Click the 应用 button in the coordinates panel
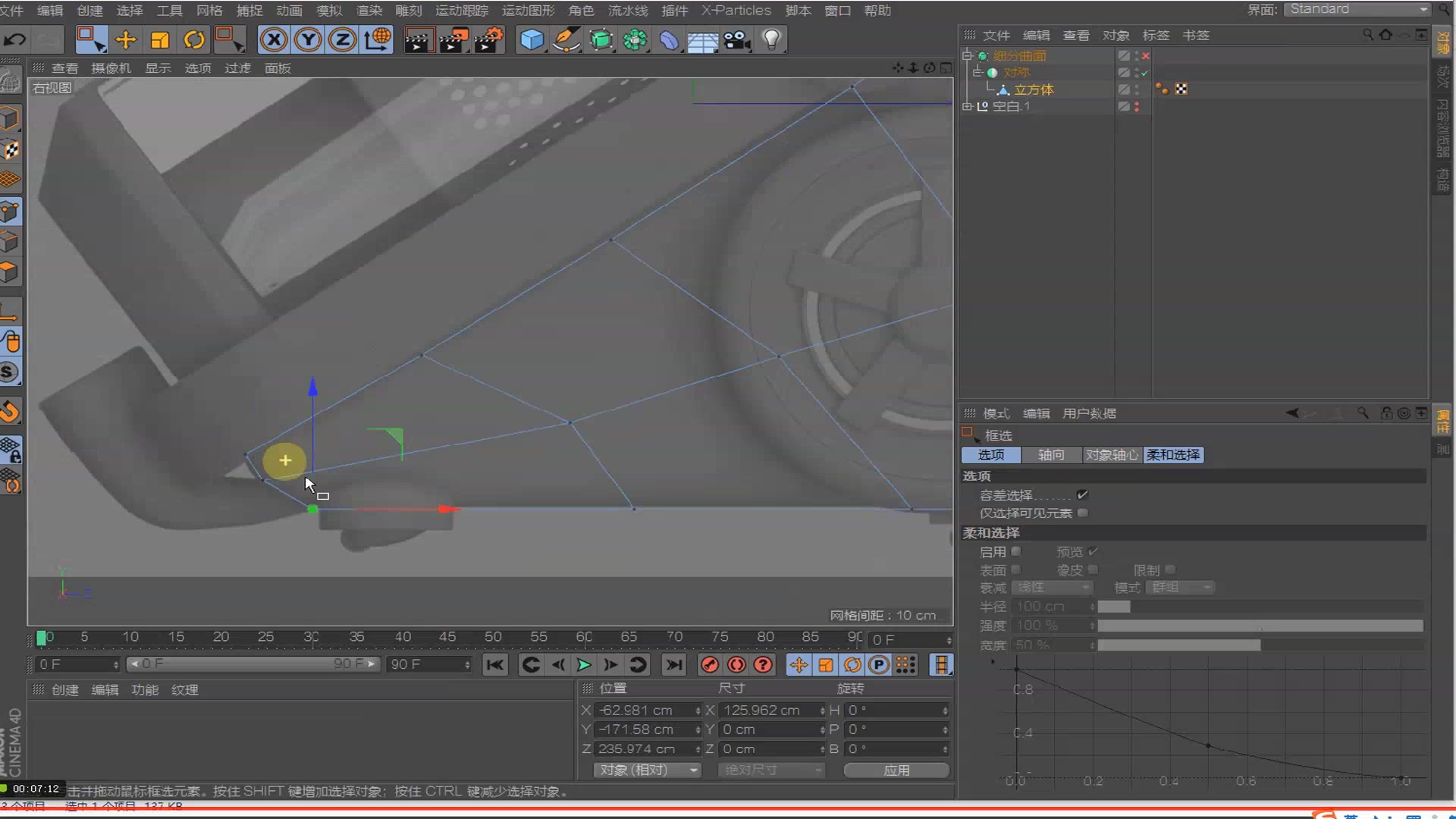 pos(896,770)
